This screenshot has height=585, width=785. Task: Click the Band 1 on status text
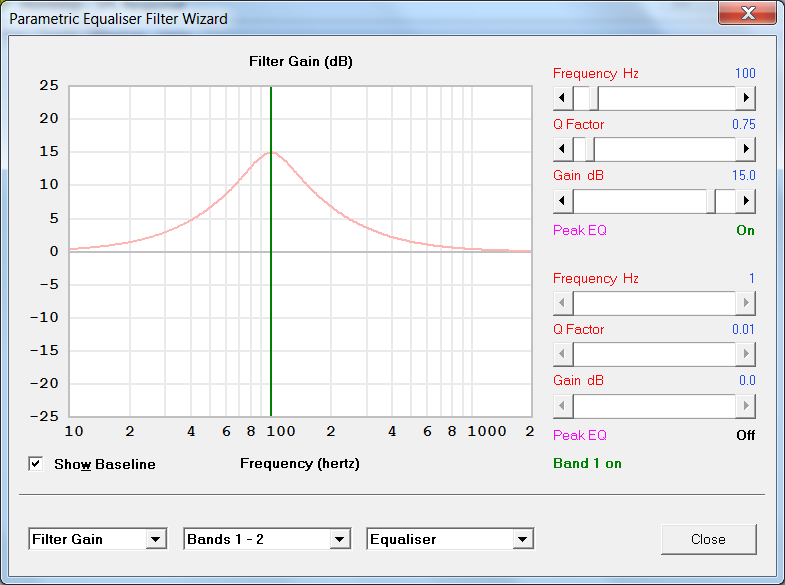pos(587,463)
